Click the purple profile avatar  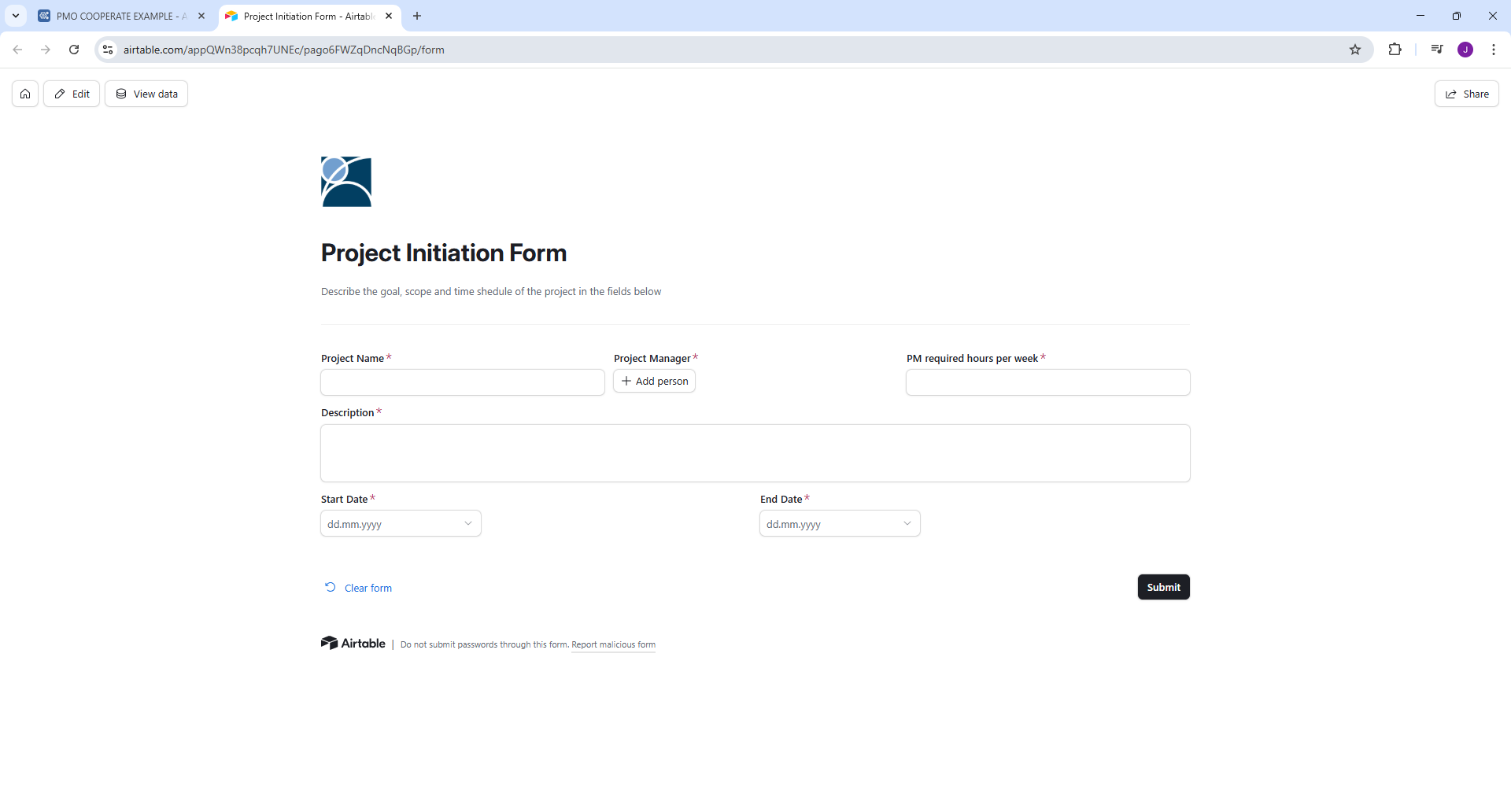(1465, 50)
